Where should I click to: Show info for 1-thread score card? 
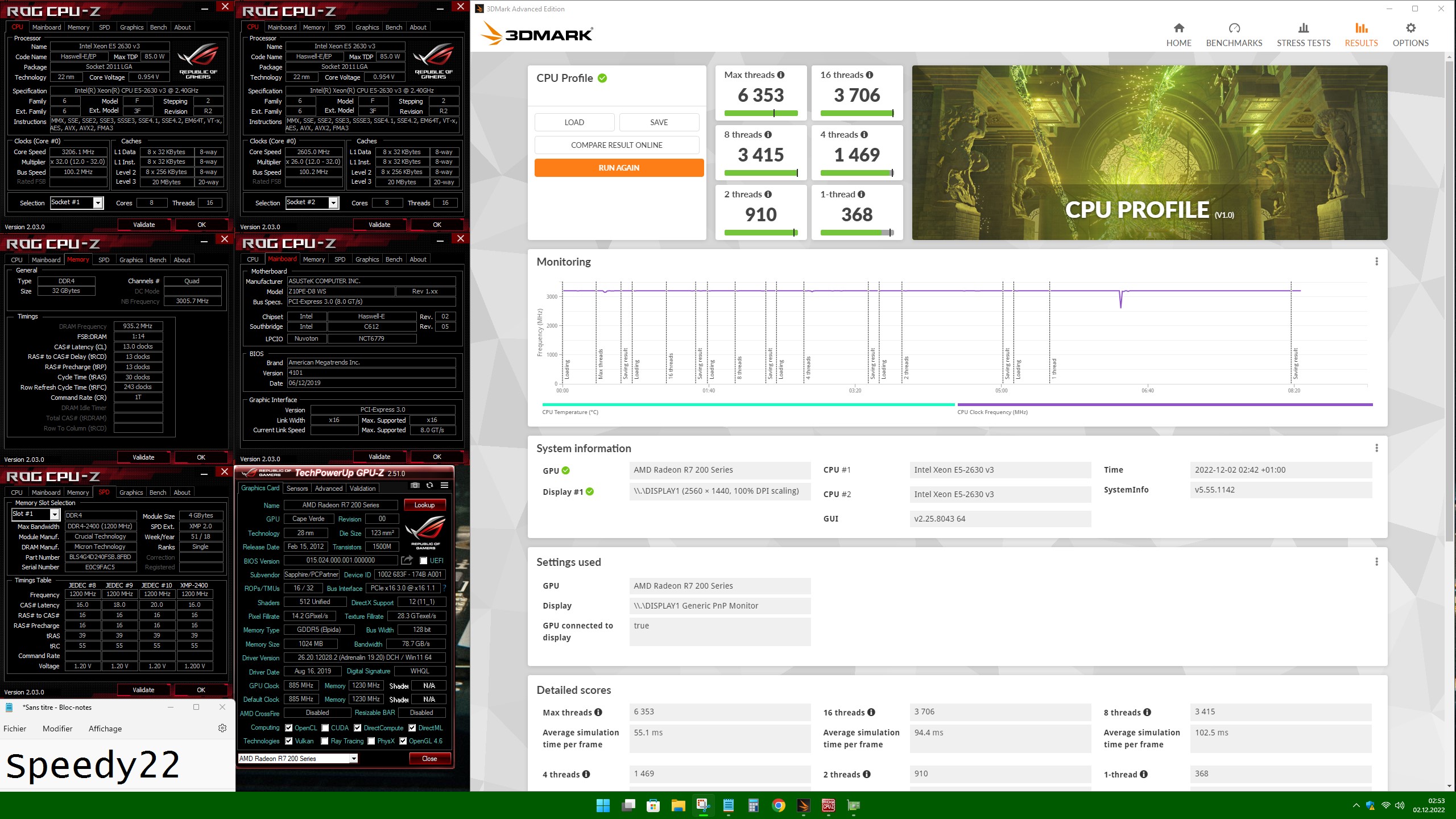click(862, 195)
